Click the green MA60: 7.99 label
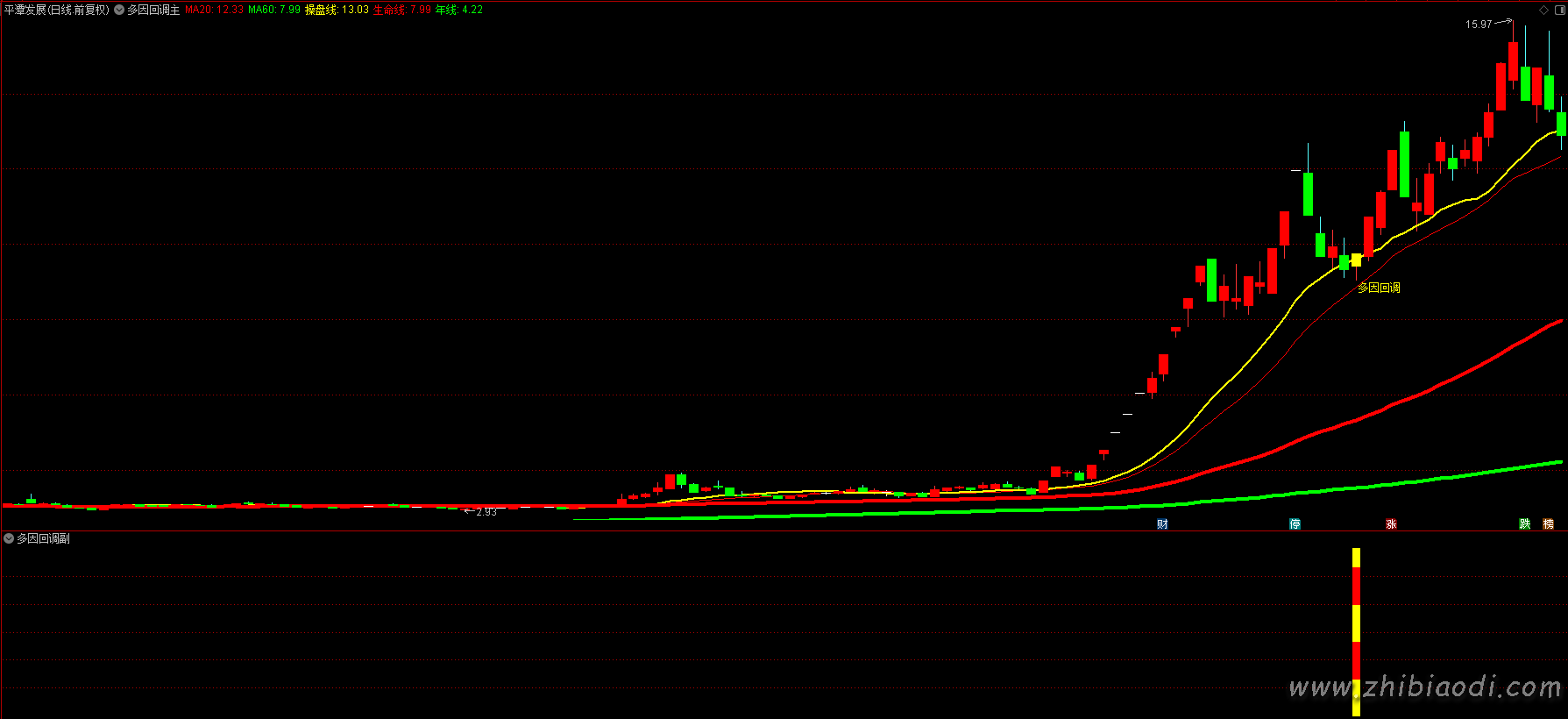Image resolution: width=1568 pixels, height=719 pixels. [273, 11]
